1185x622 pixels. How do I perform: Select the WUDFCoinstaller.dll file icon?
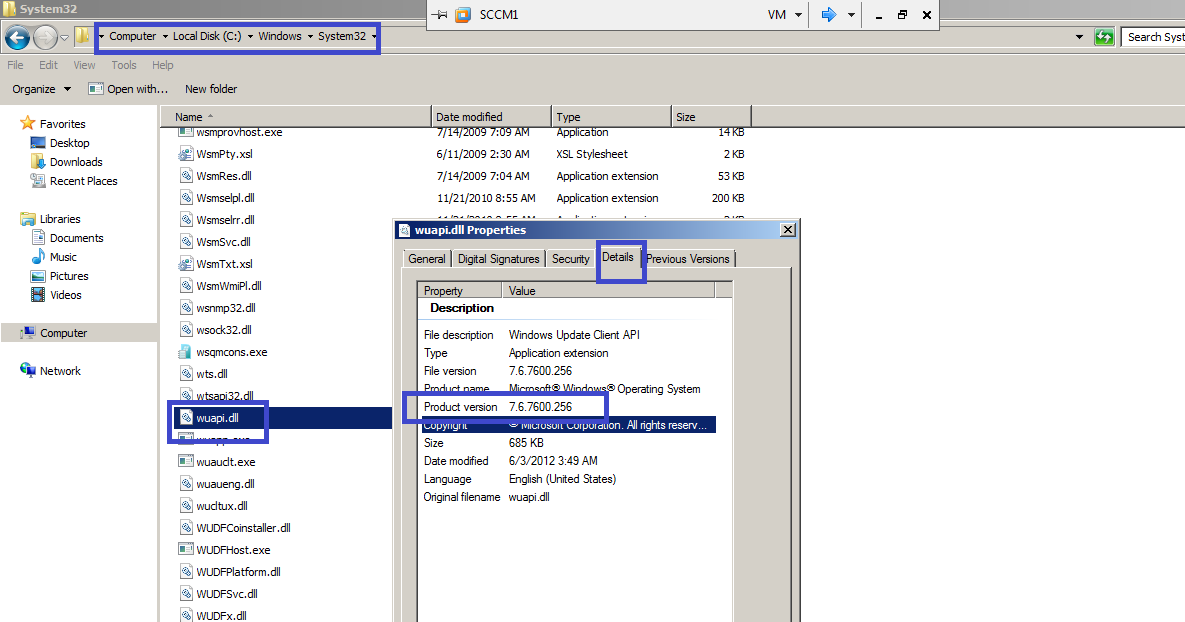click(186, 528)
